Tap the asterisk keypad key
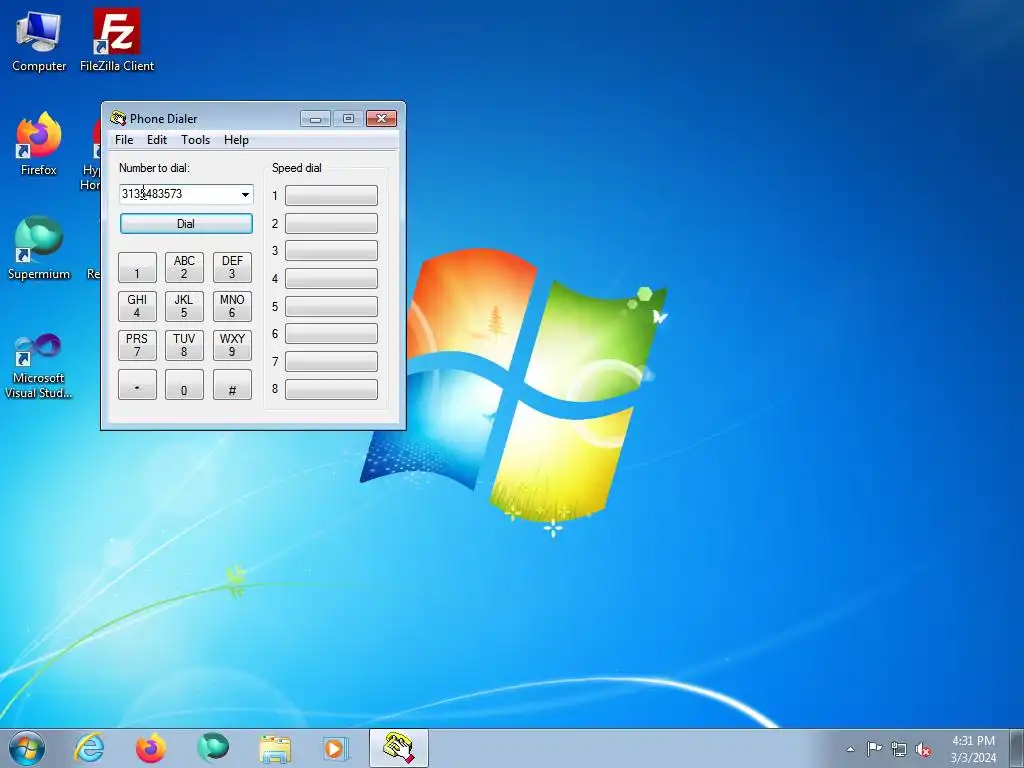This screenshot has width=1024, height=768. (137, 385)
